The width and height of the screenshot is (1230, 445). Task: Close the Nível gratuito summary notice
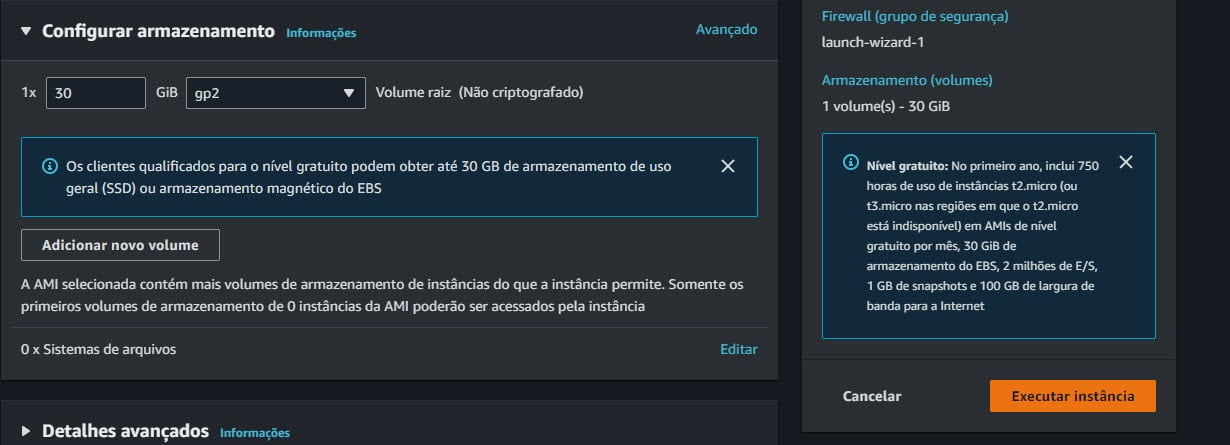[x=1126, y=162]
